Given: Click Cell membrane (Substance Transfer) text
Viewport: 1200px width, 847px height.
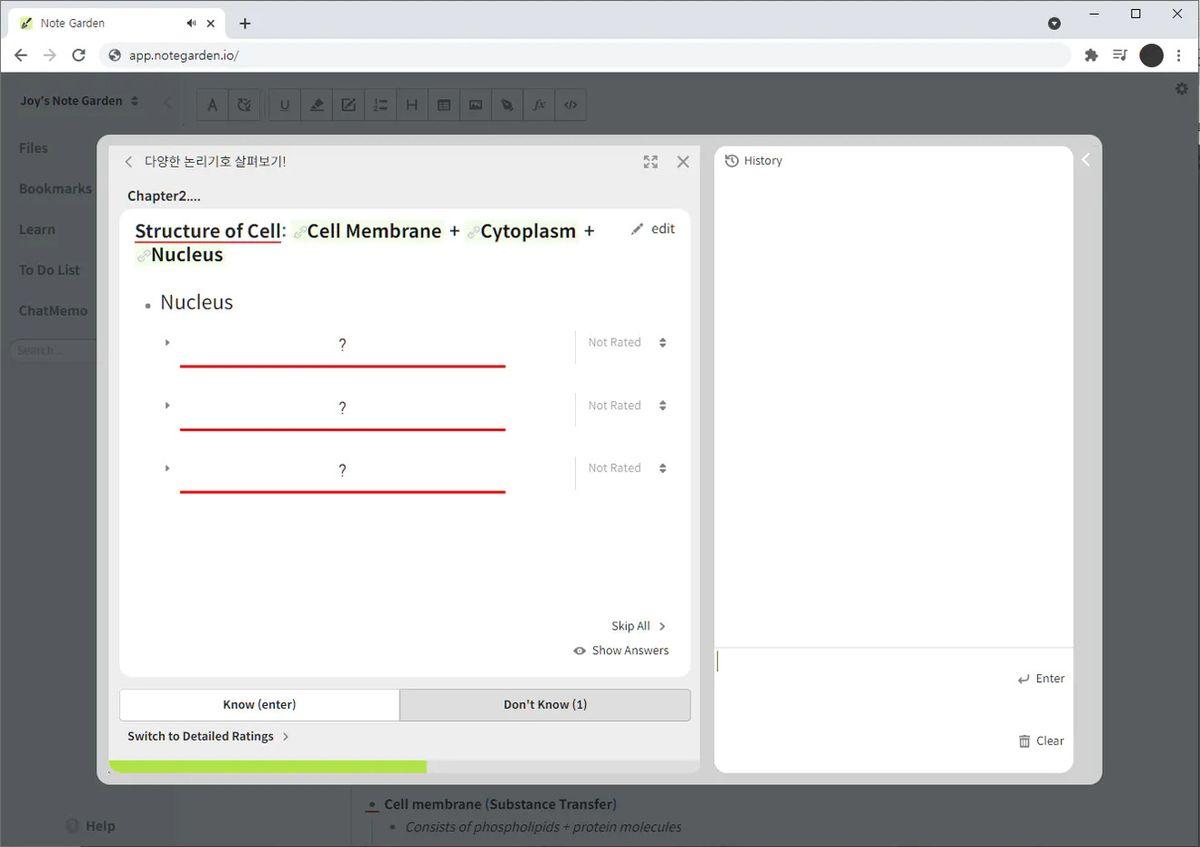Looking at the screenshot, I should [500, 804].
